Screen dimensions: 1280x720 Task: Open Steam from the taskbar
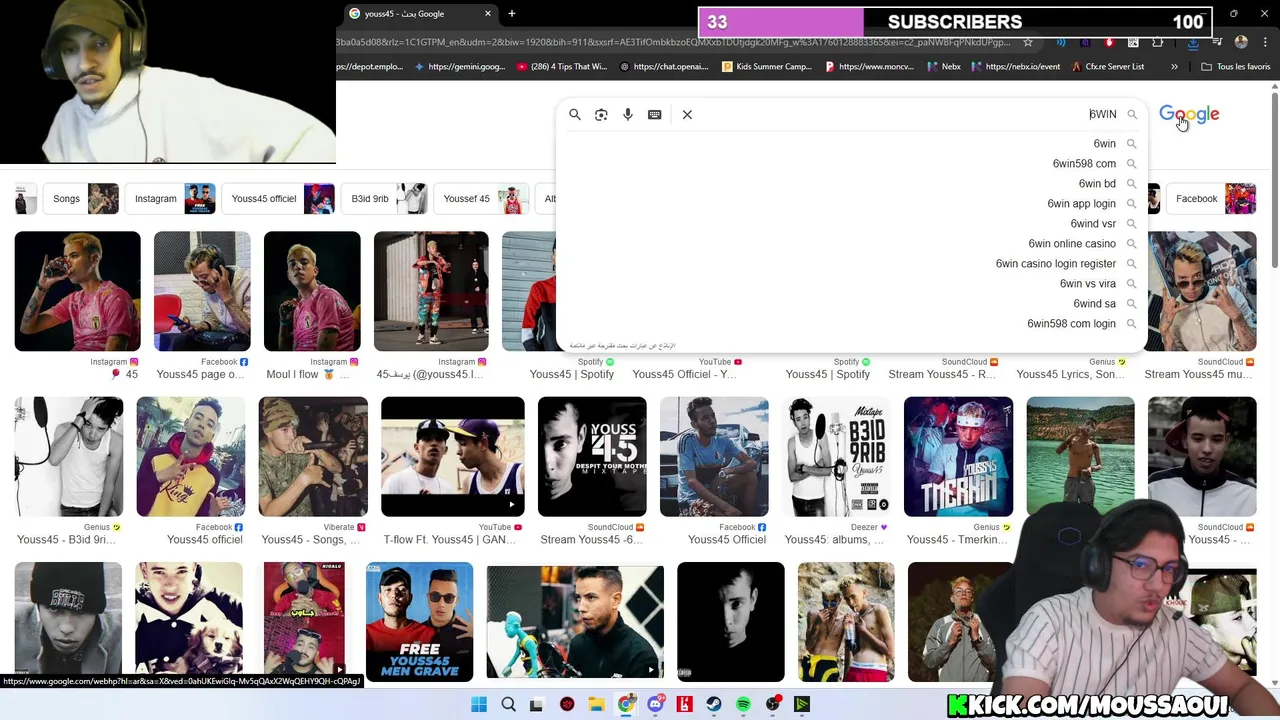pos(714,705)
